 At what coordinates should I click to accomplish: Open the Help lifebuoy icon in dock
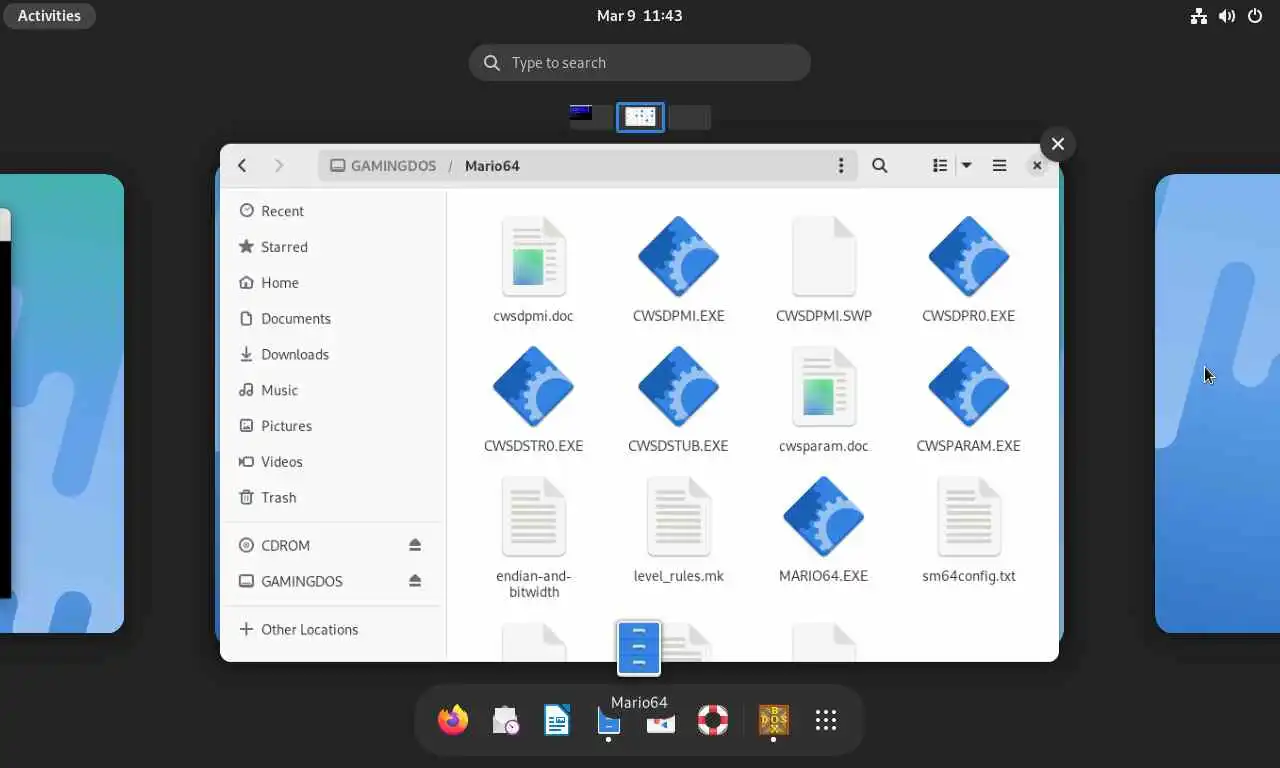(x=713, y=720)
